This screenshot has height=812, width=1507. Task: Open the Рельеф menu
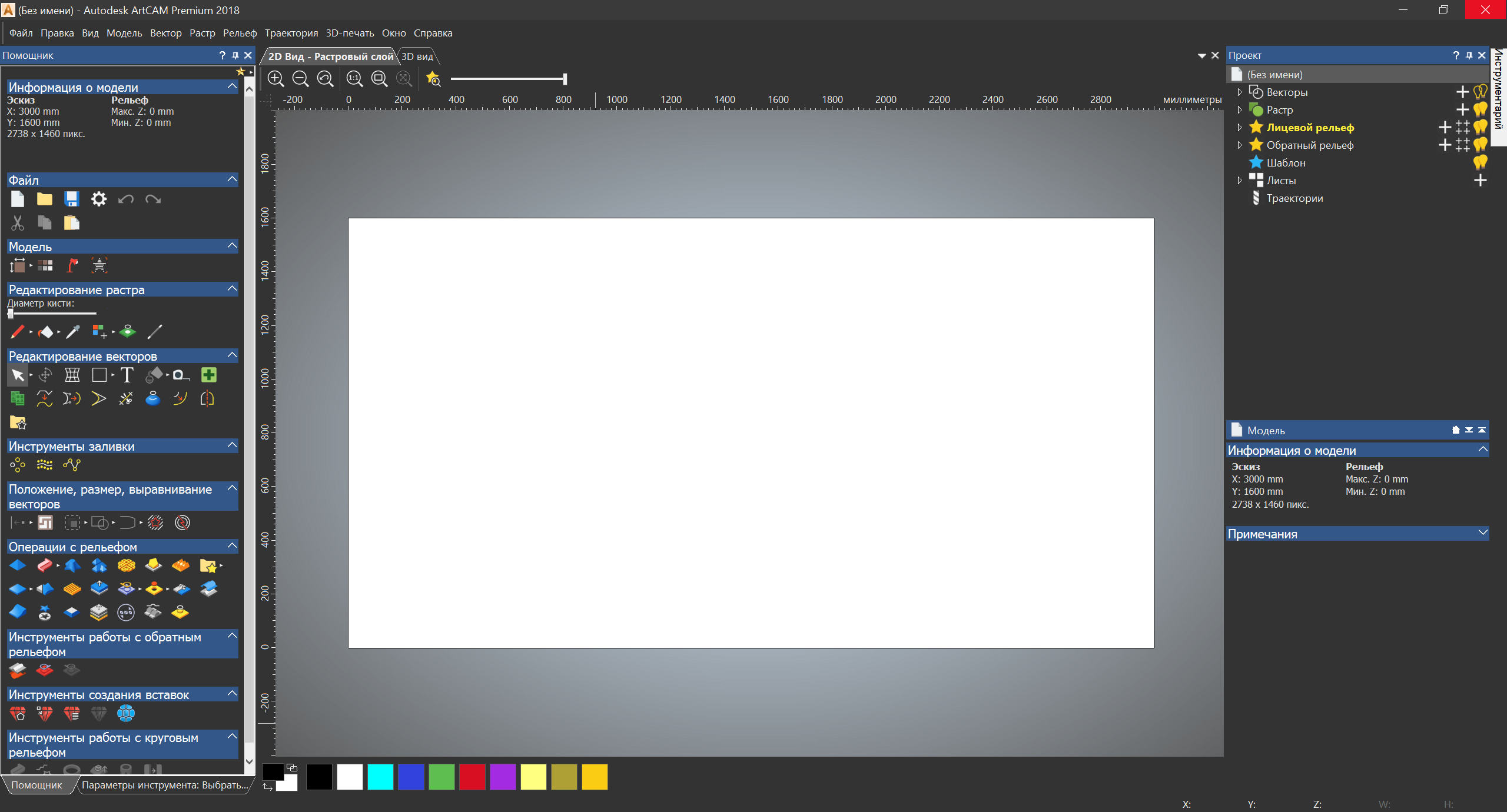240,33
